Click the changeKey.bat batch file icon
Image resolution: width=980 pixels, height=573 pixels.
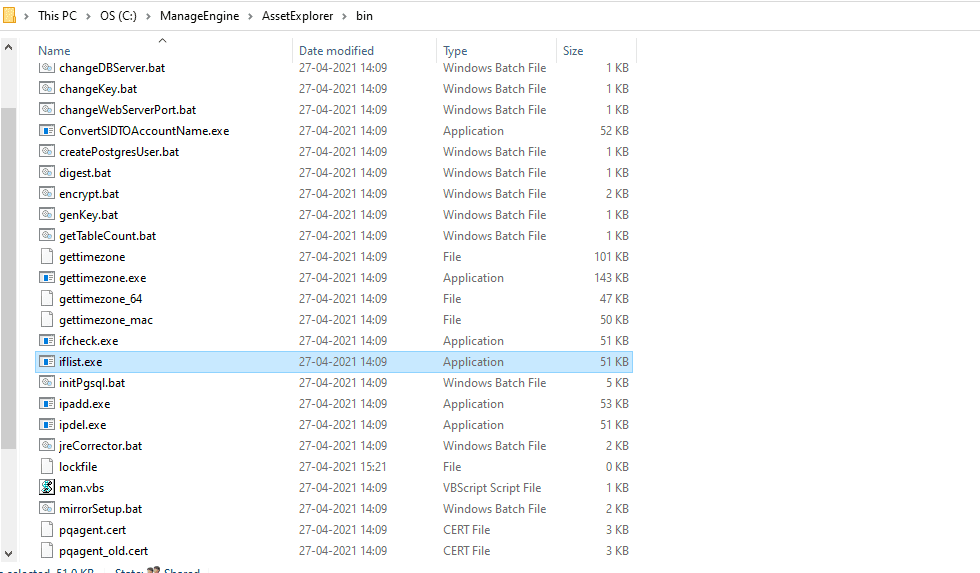pyautogui.click(x=47, y=88)
